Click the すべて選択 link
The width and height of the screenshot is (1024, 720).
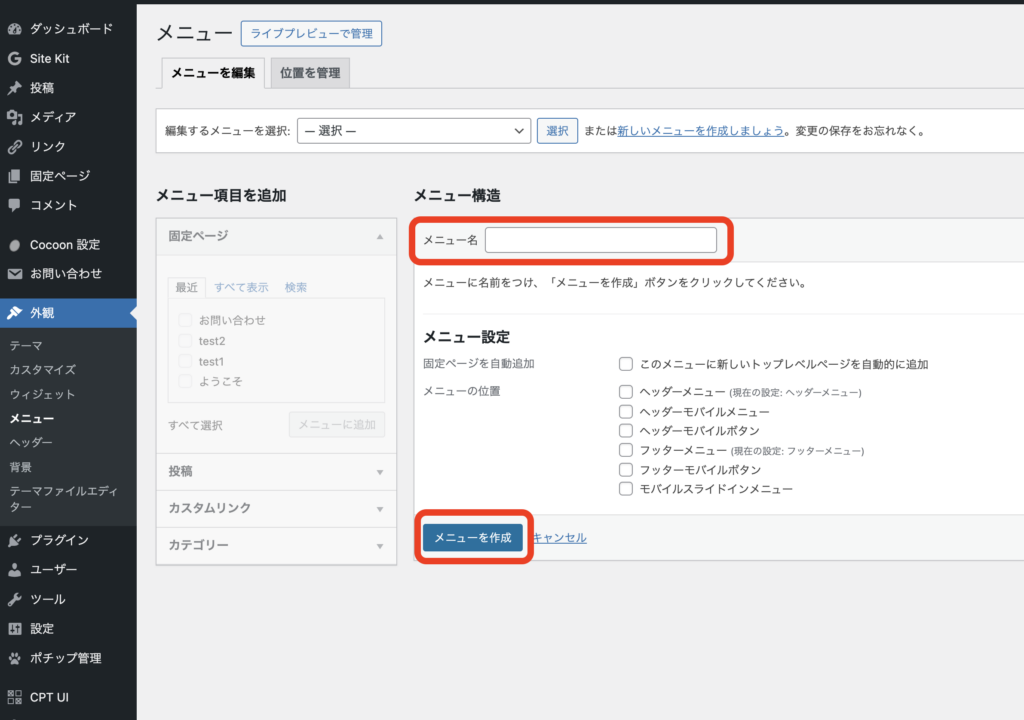pos(195,425)
